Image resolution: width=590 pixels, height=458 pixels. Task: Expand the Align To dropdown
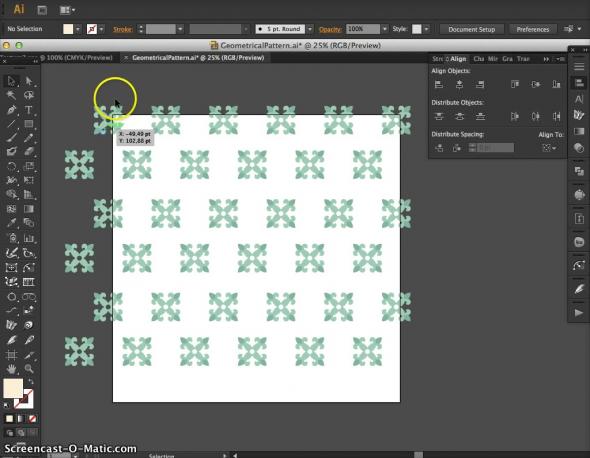coord(549,148)
